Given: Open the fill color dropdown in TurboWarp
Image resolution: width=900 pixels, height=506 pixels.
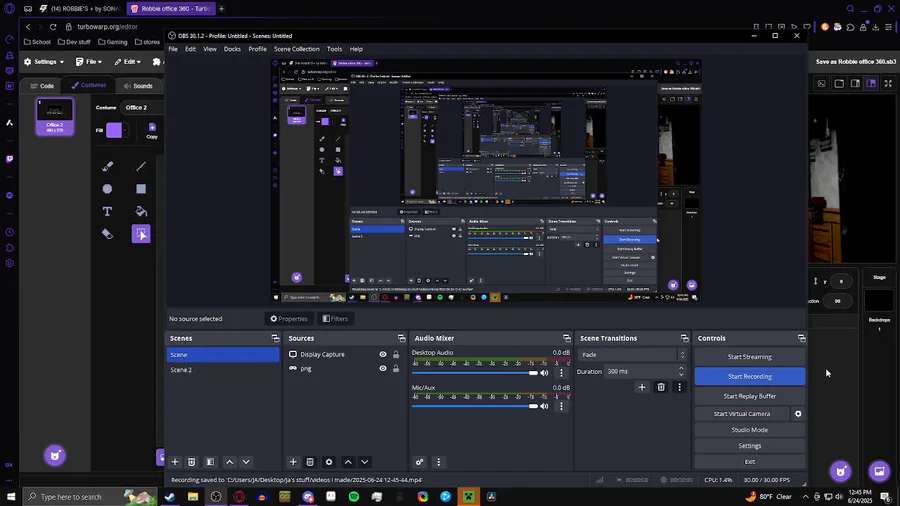Looking at the screenshot, I should pos(125,130).
